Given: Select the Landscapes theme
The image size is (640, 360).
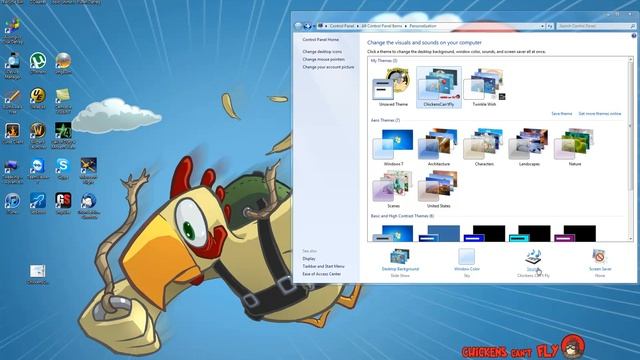Looking at the screenshot, I should tap(529, 147).
